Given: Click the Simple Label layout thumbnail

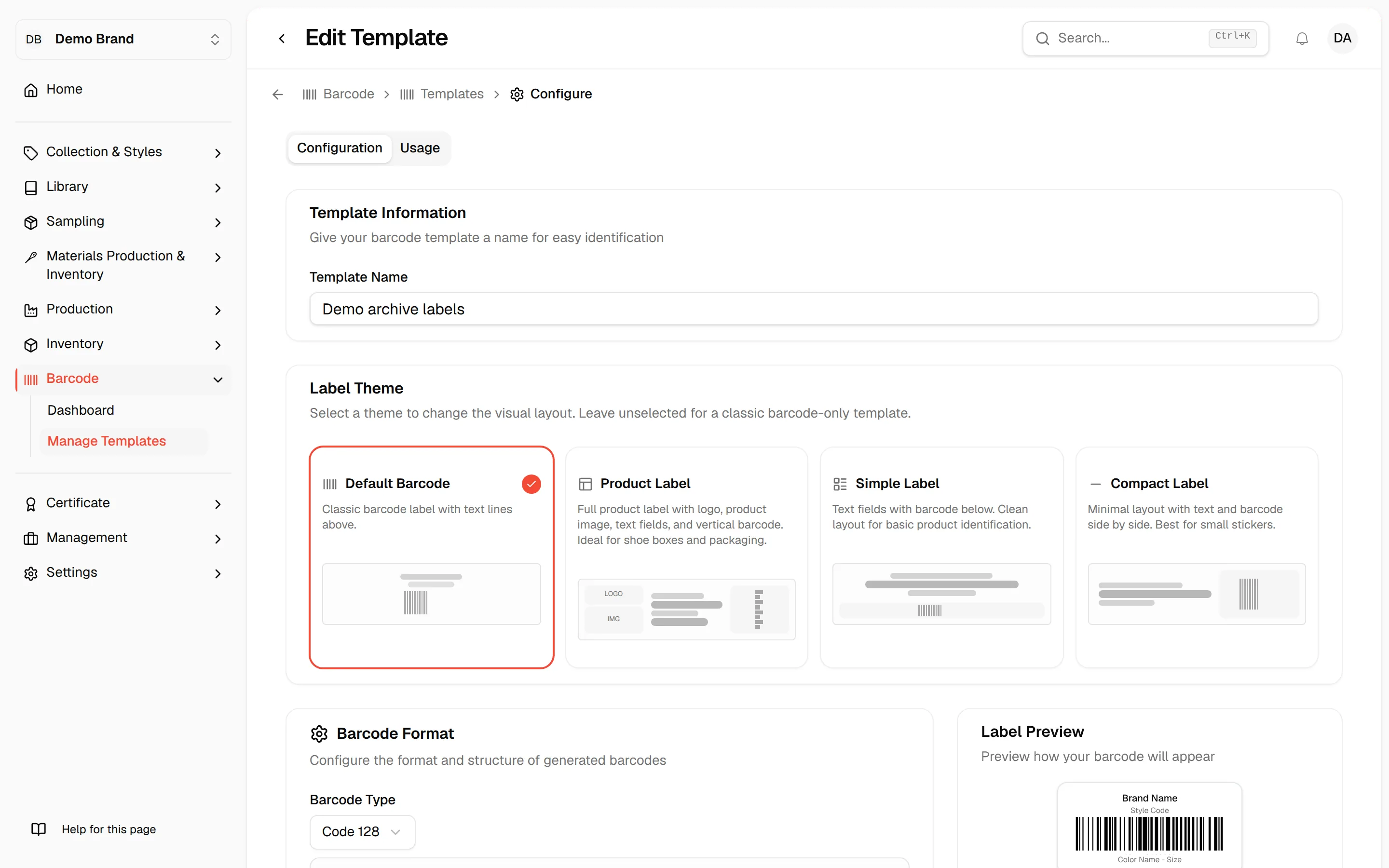Looking at the screenshot, I should pyautogui.click(x=941, y=594).
